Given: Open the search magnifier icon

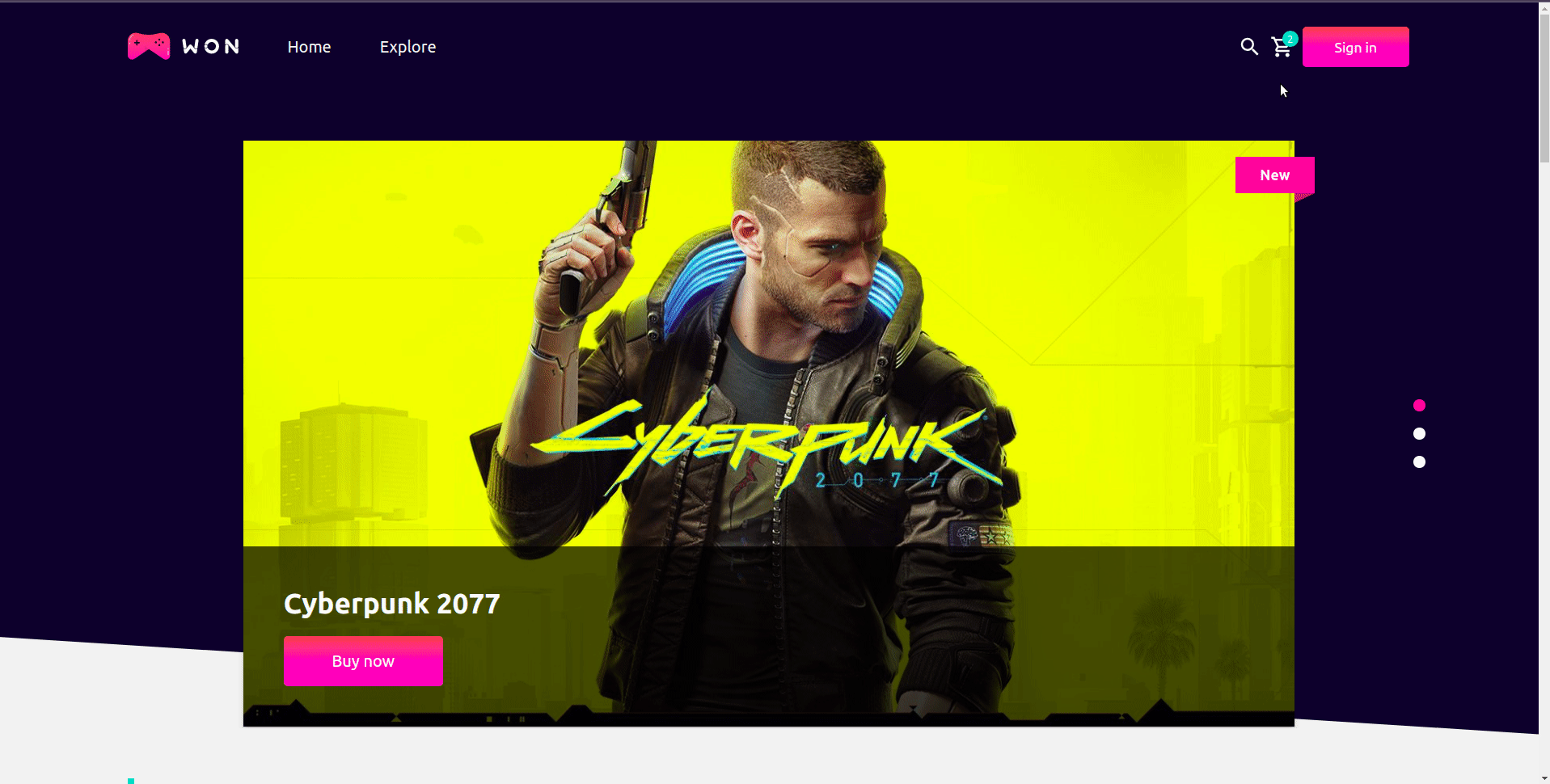Looking at the screenshot, I should pos(1249,47).
